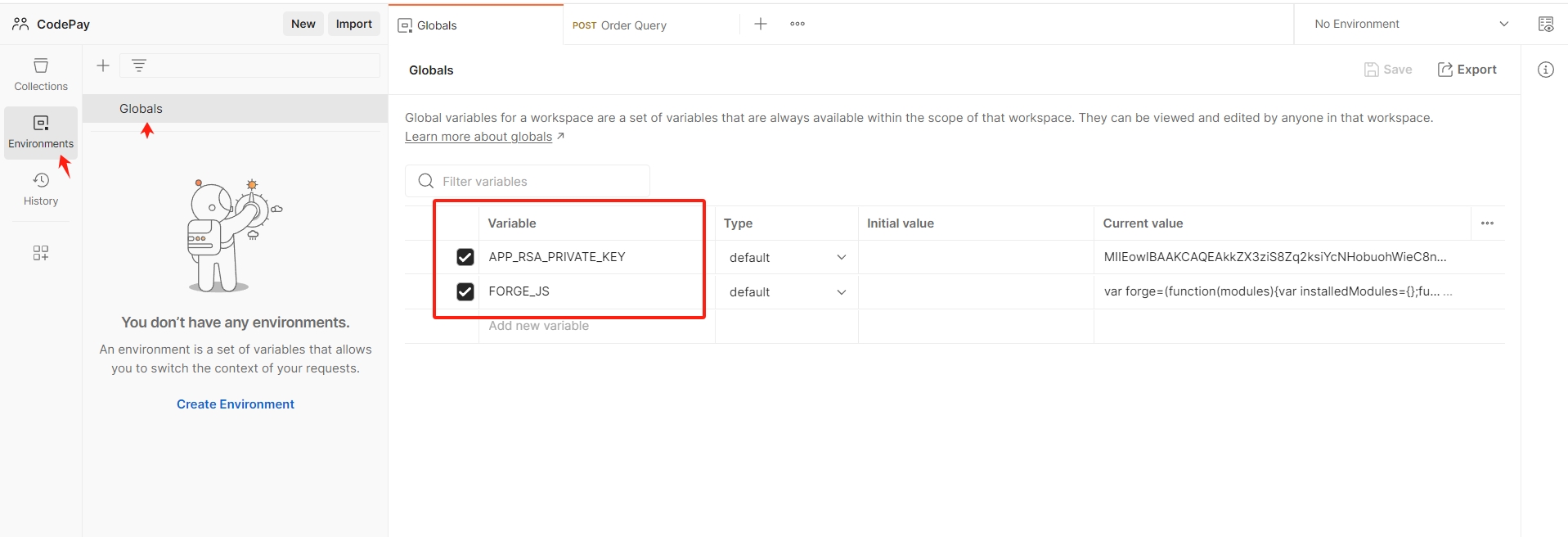Click the FORGE_JS variable name

(519, 291)
